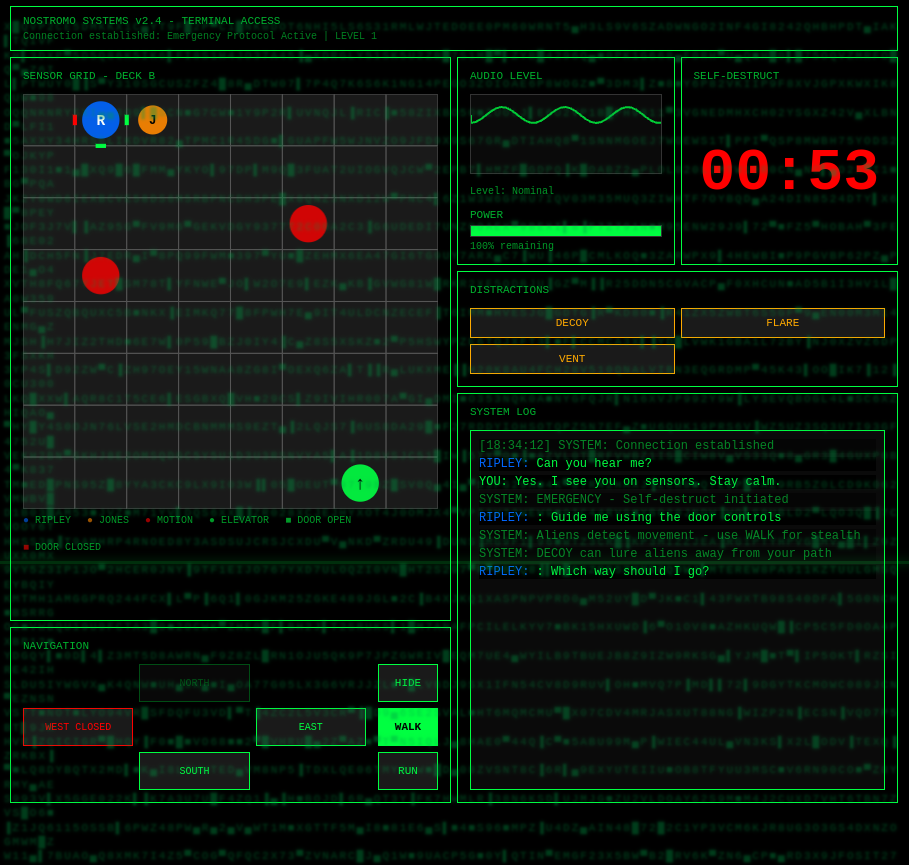Click log line 'Yes. I see you on sensors'
The image size is (909, 865).
(677, 481)
